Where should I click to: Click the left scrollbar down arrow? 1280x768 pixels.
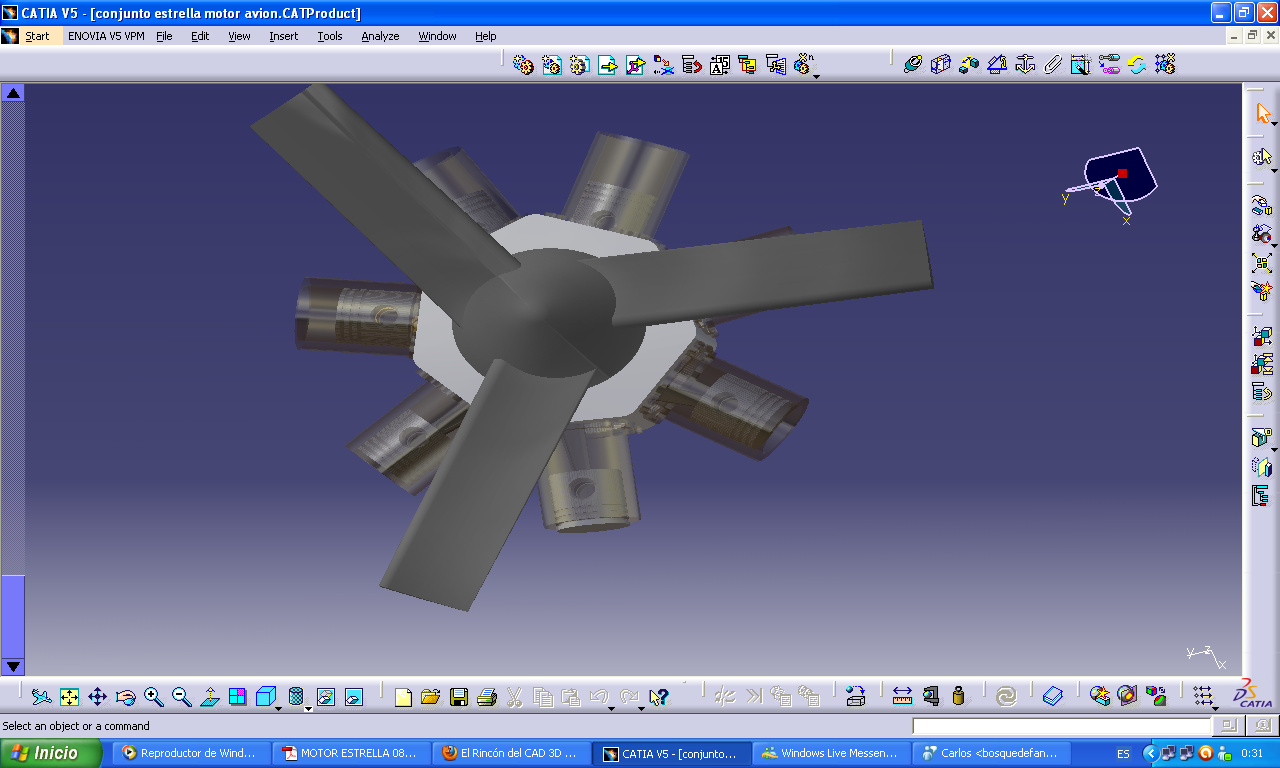pos(13,666)
